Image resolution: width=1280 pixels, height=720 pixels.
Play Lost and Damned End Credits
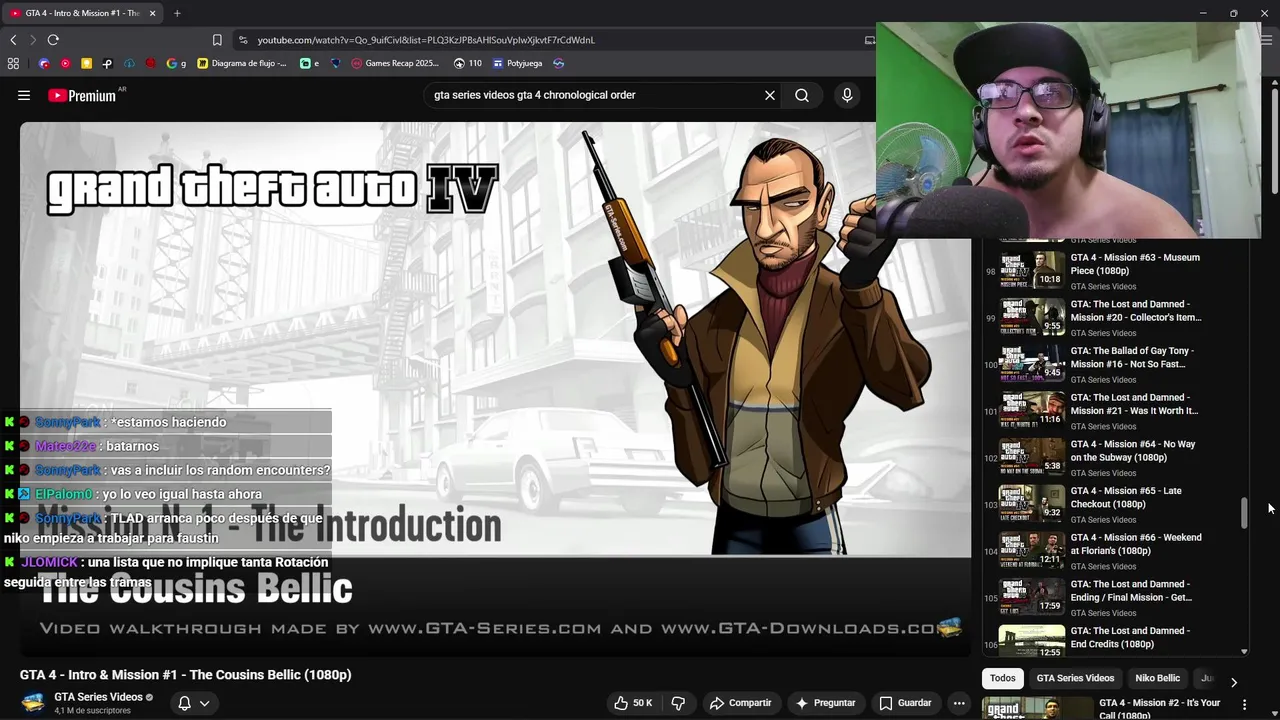(x=1110, y=642)
